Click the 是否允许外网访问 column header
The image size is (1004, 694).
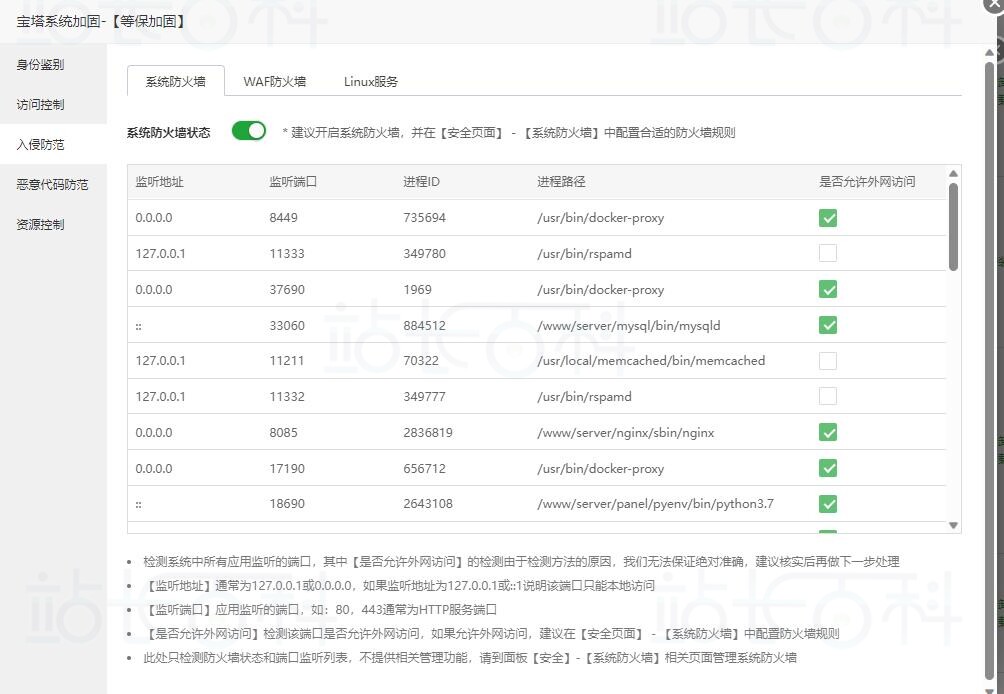click(x=867, y=182)
